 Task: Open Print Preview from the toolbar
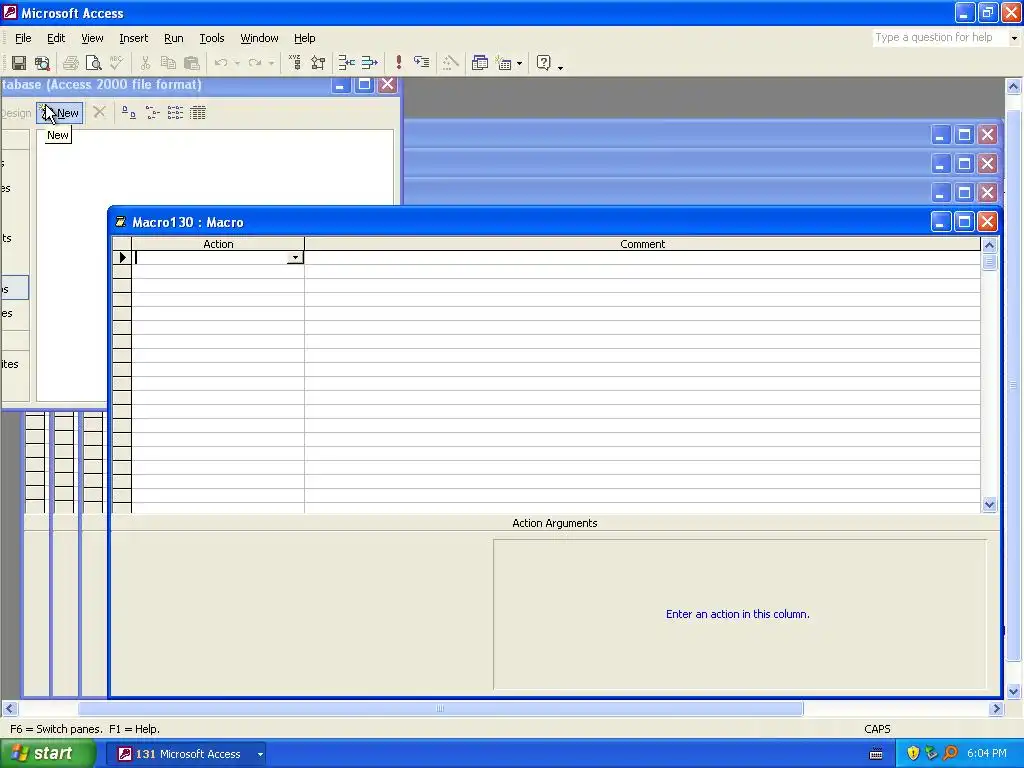click(93, 63)
